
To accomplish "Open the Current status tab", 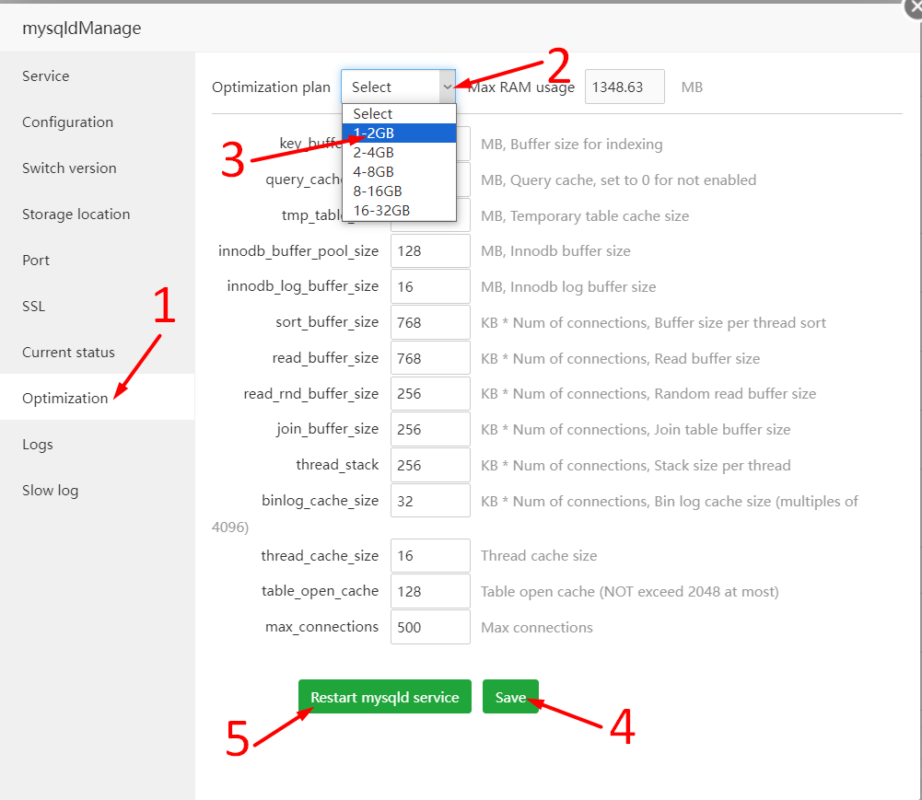I will point(68,352).
